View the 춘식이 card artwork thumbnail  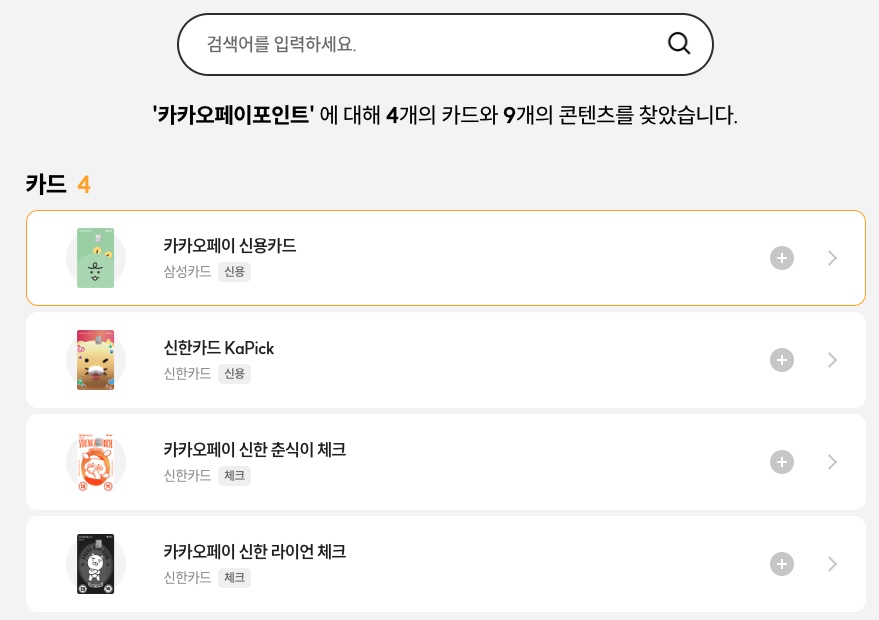95,462
